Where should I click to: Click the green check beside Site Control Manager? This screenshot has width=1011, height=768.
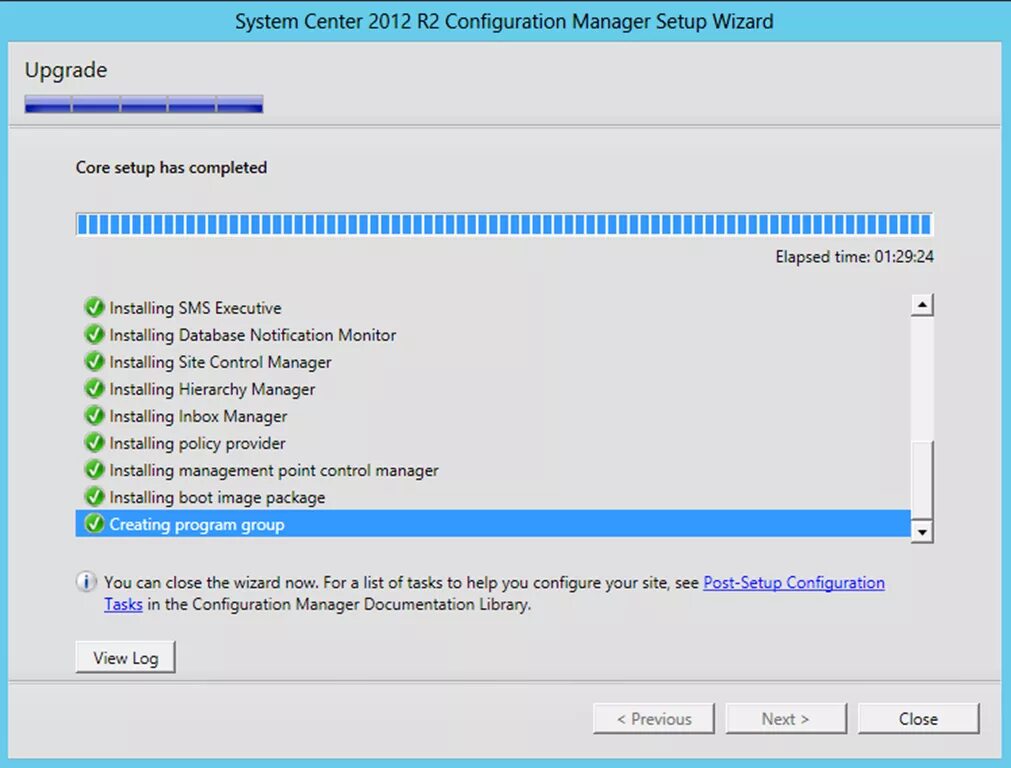pos(94,362)
